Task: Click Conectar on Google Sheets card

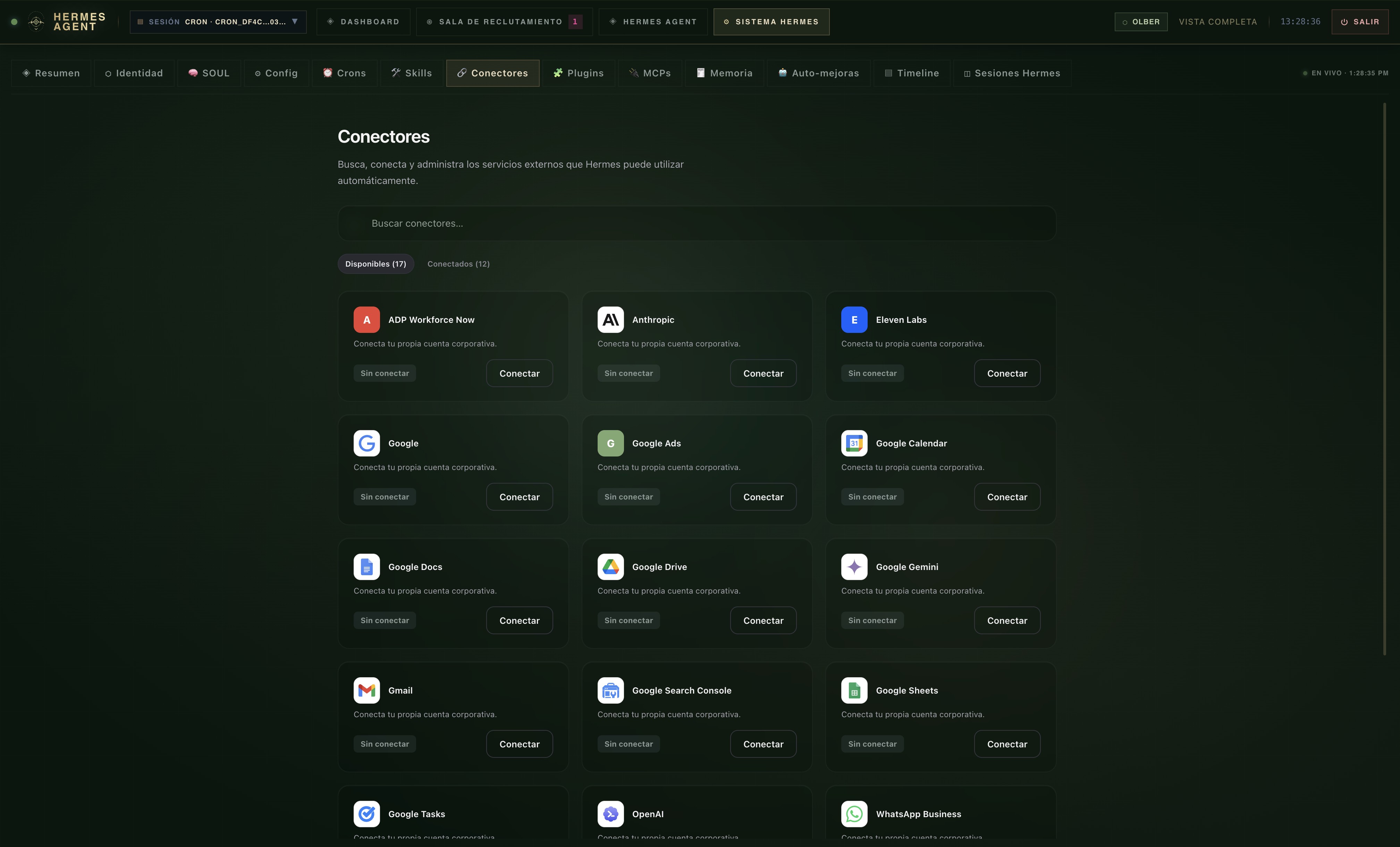Action: click(1007, 744)
